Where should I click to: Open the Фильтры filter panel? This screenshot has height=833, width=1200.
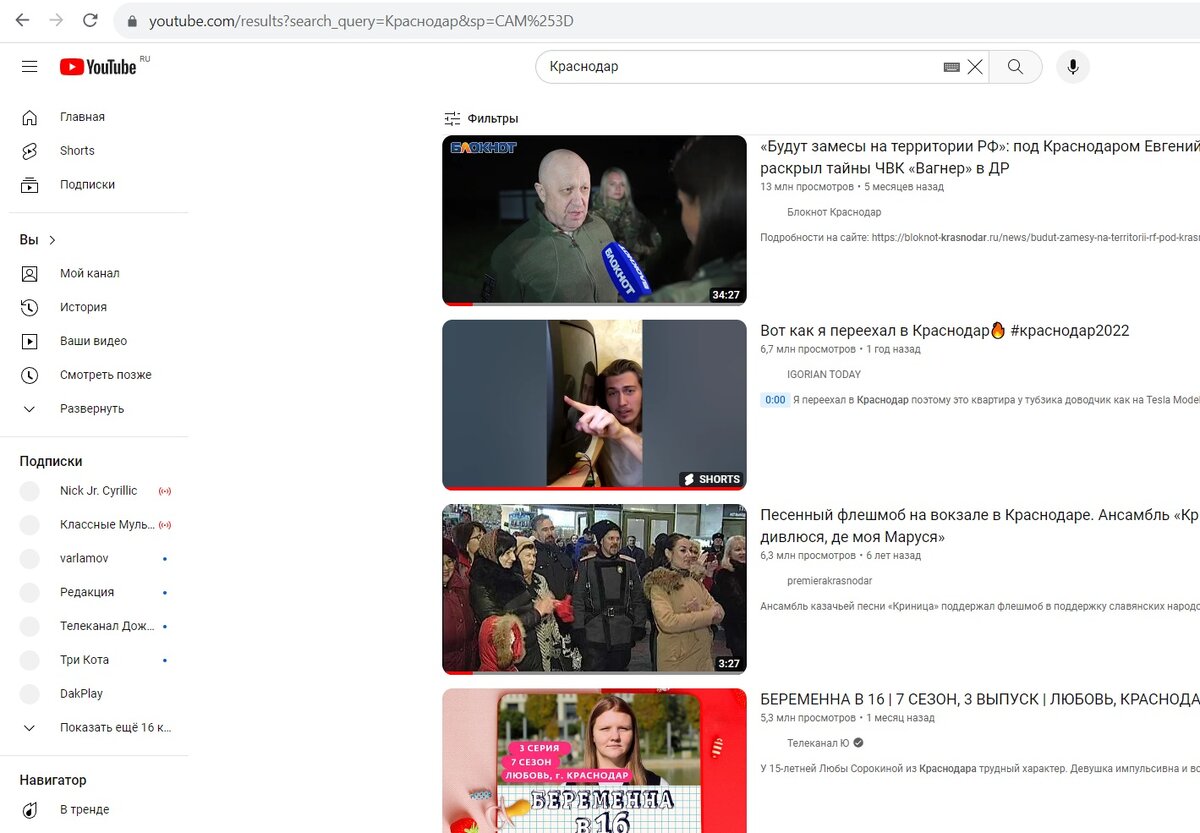coord(481,119)
